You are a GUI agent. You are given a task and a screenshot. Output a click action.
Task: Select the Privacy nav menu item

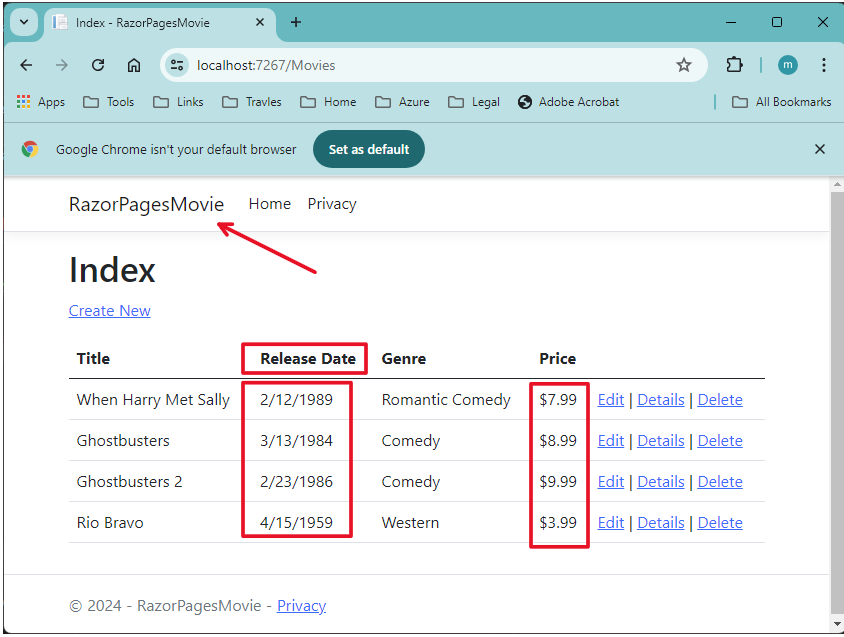click(x=331, y=203)
